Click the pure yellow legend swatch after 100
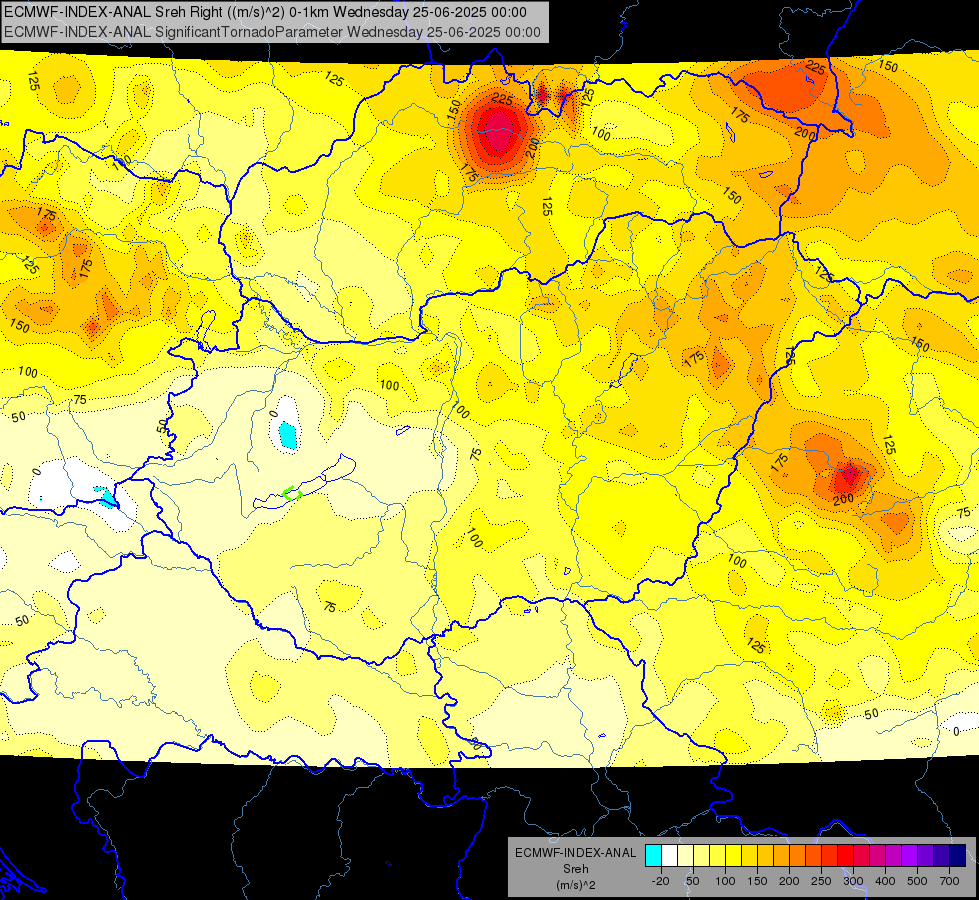979x900 pixels. 734,855
